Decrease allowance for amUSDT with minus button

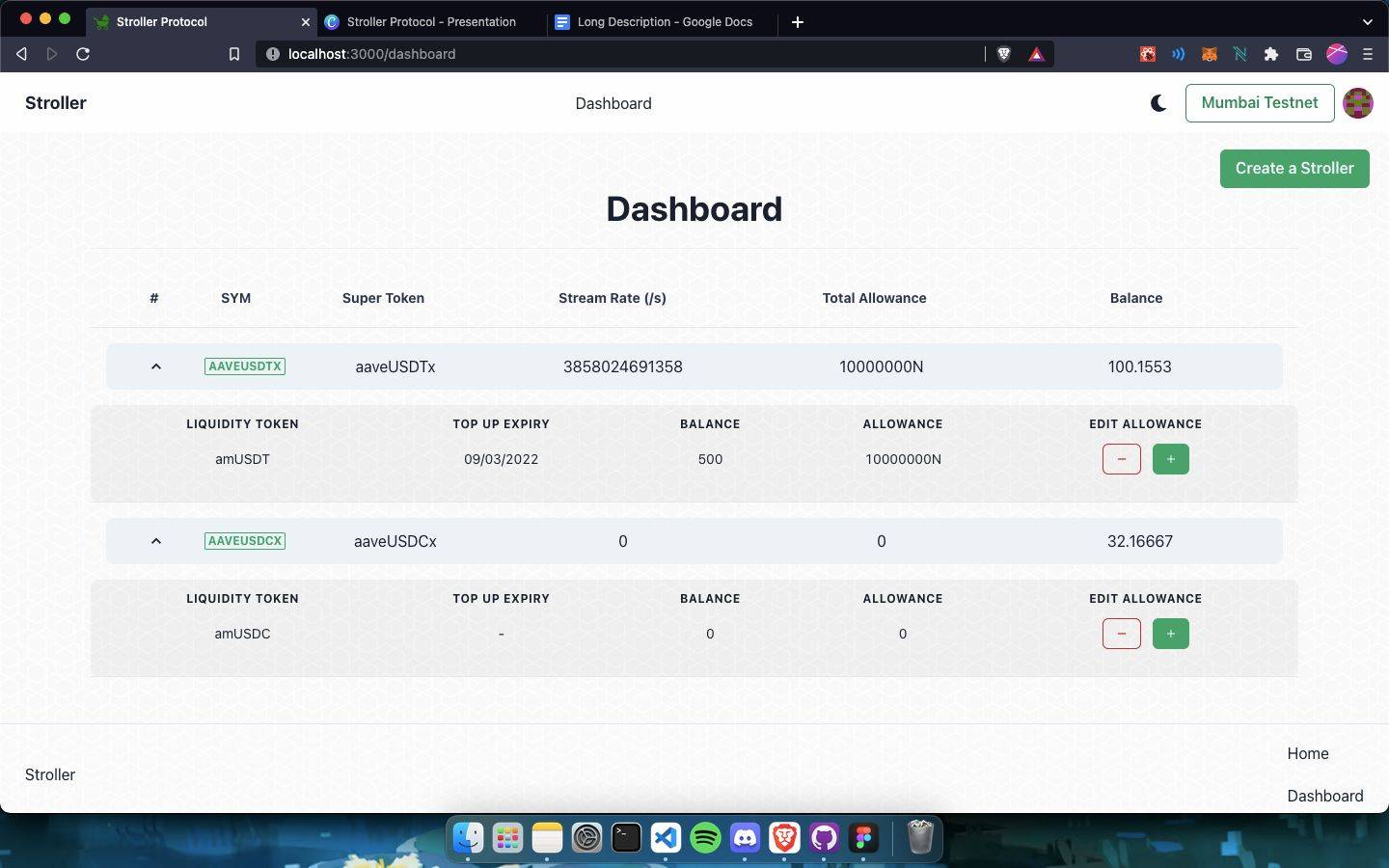1121,459
